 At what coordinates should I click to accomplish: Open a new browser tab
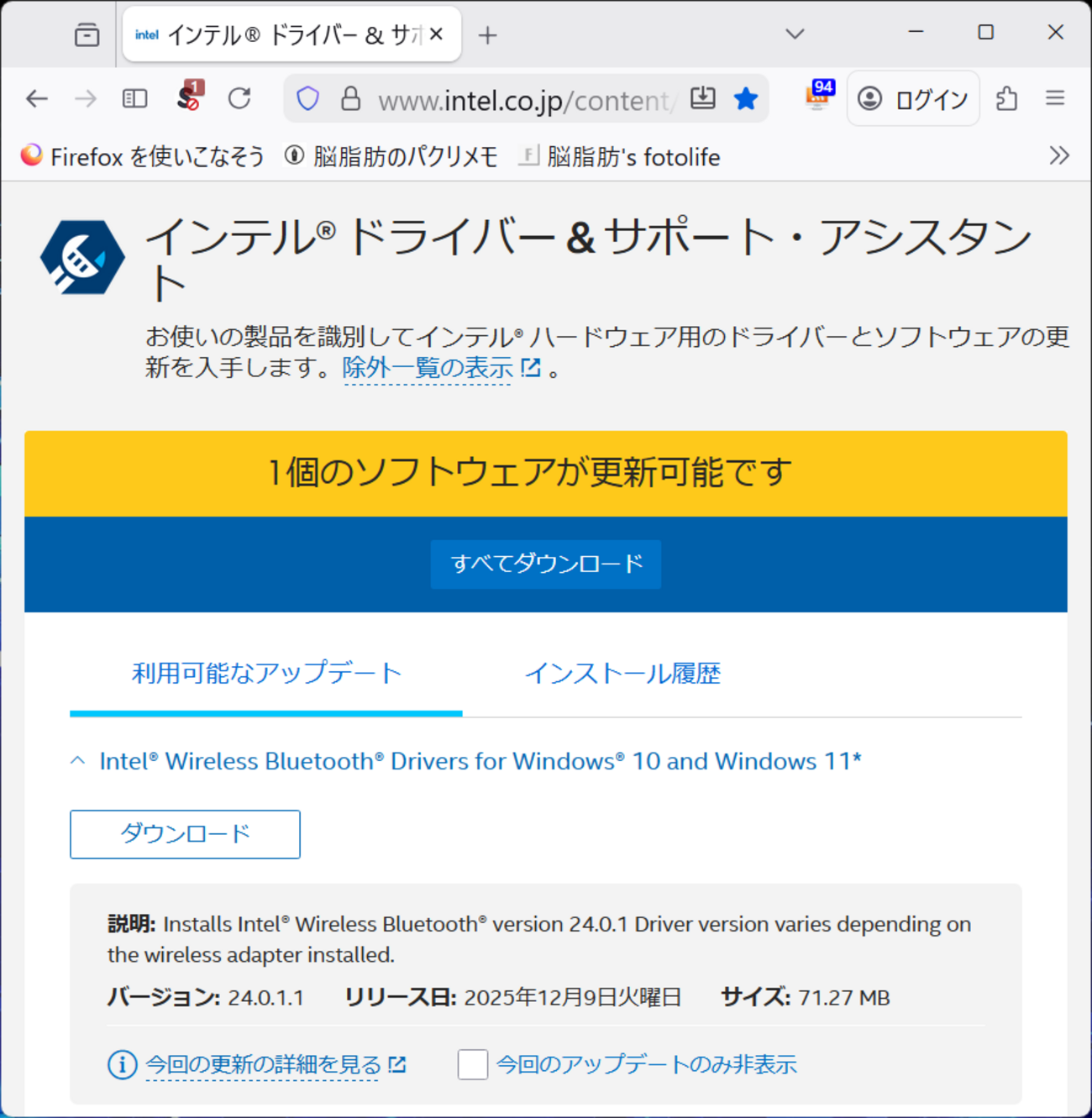pyautogui.click(x=487, y=35)
